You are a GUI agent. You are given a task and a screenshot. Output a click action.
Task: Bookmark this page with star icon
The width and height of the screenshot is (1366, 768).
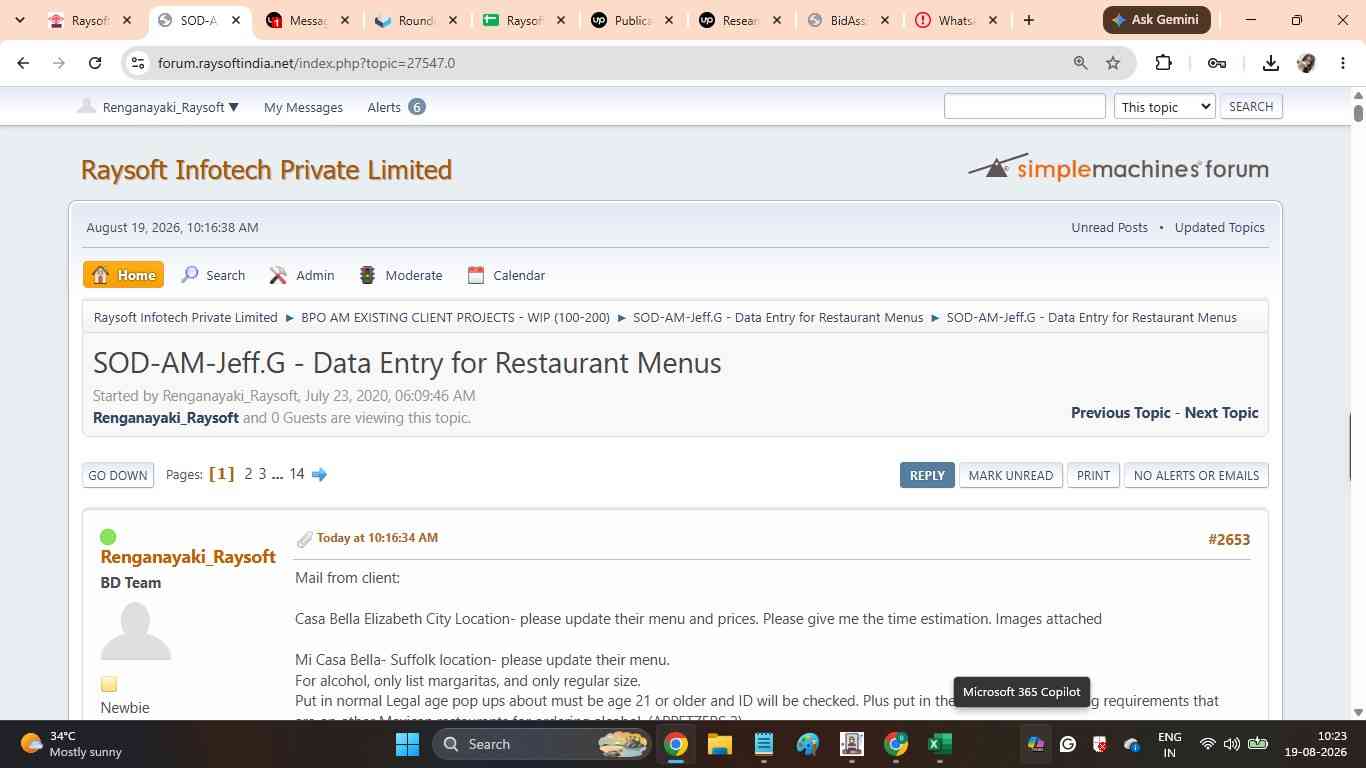(x=1113, y=63)
